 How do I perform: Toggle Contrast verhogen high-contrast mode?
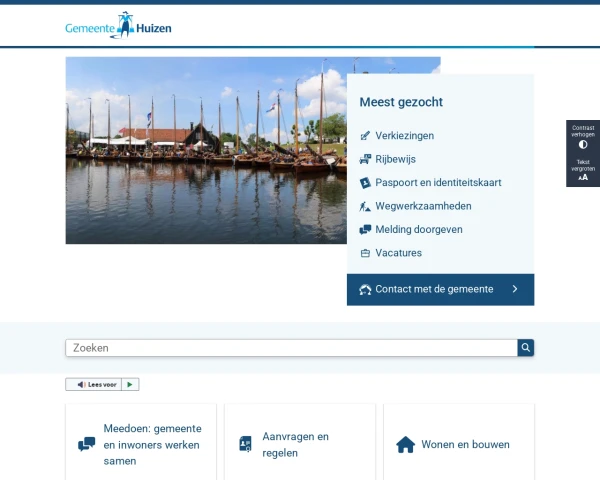583,138
